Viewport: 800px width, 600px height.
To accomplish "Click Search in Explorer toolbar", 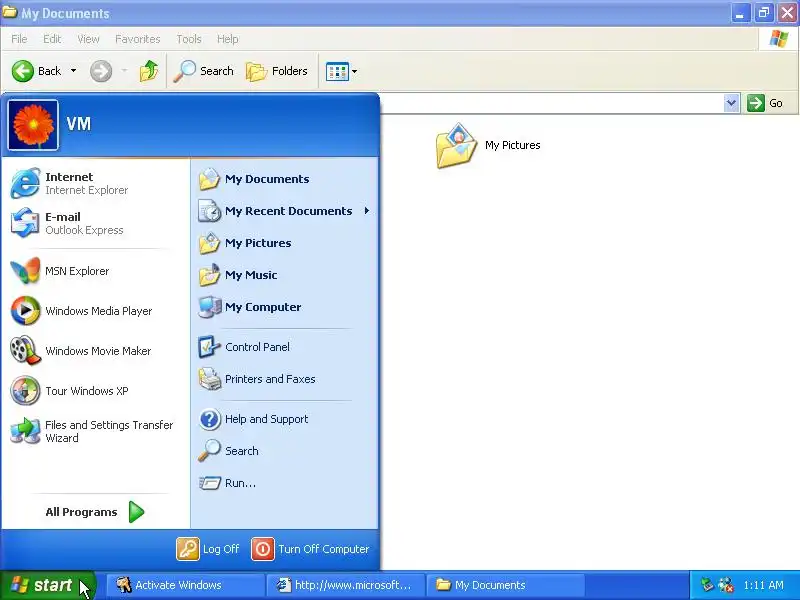I will click(203, 71).
